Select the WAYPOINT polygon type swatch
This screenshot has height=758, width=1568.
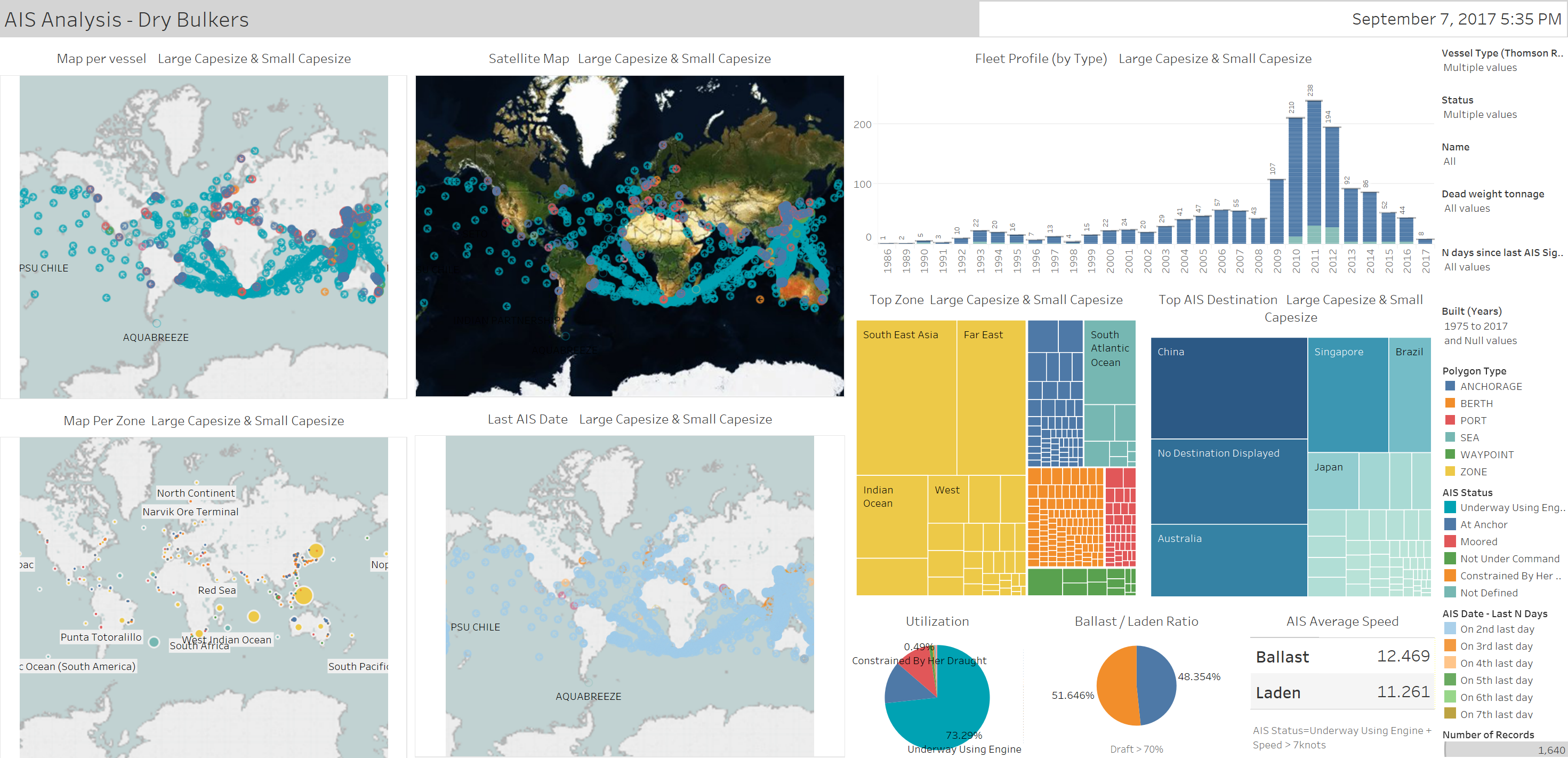(1450, 454)
